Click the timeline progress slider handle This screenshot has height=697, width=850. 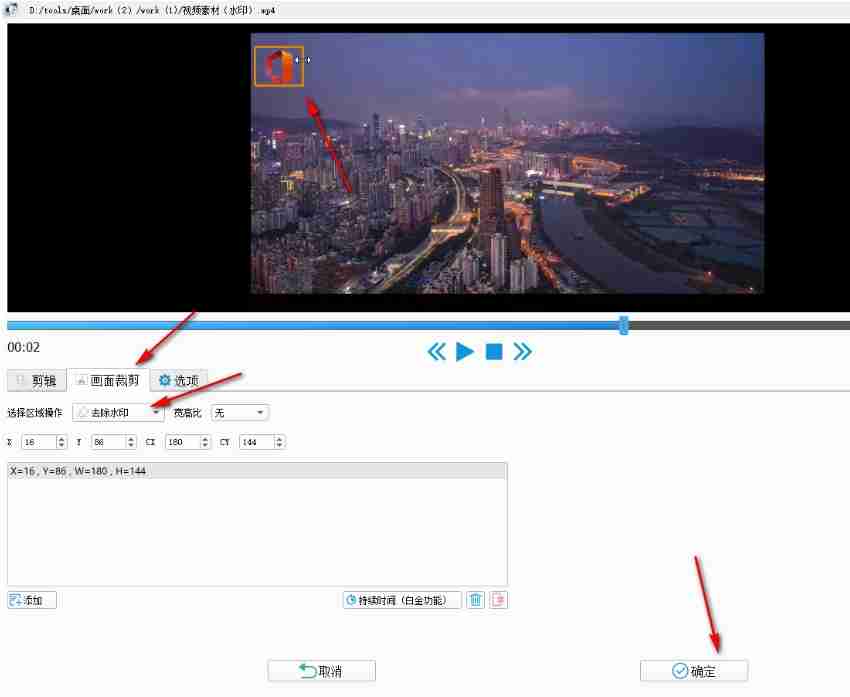coord(623,325)
